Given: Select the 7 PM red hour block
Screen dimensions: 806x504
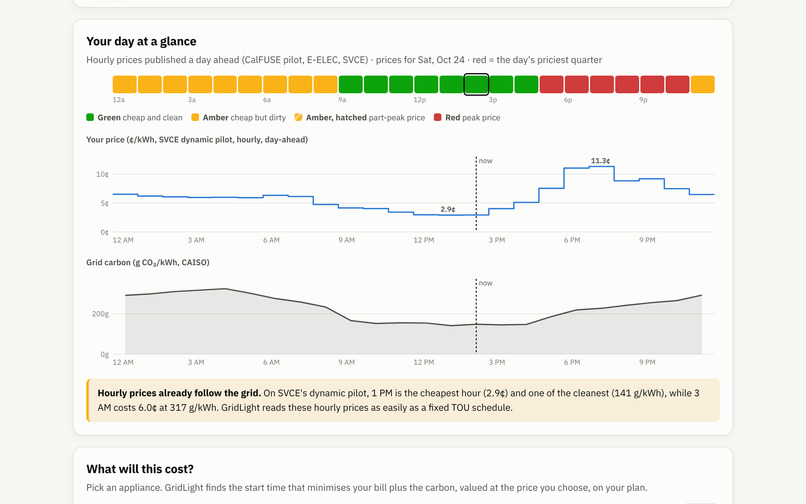Looking at the screenshot, I should click(x=602, y=84).
